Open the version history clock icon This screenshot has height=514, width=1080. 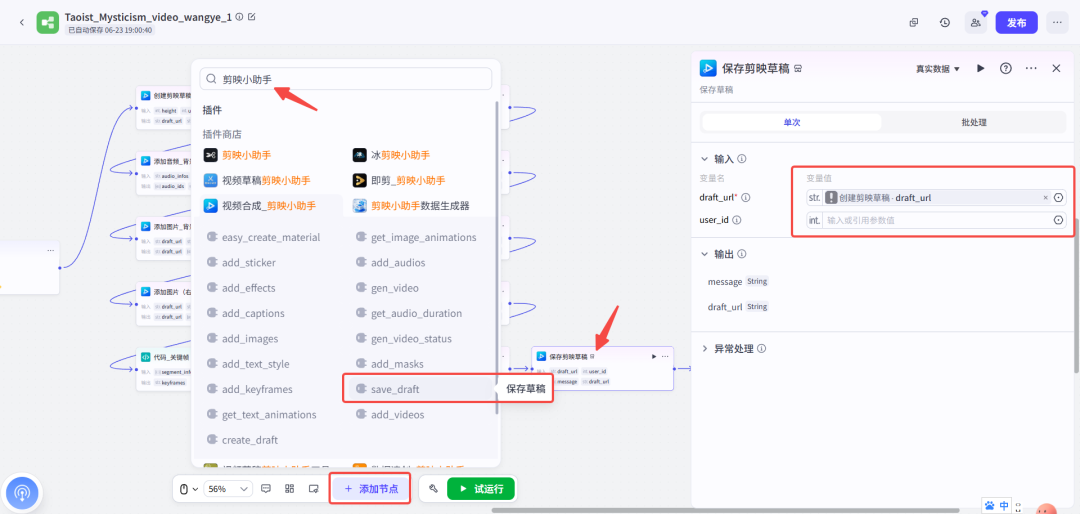pyautogui.click(x=945, y=22)
